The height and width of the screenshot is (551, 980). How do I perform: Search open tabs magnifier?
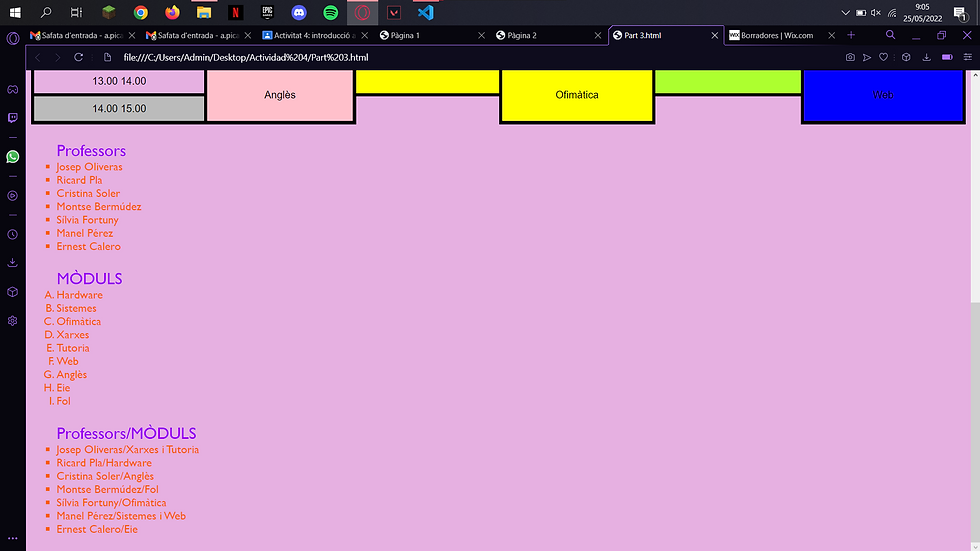tap(890, 35)
